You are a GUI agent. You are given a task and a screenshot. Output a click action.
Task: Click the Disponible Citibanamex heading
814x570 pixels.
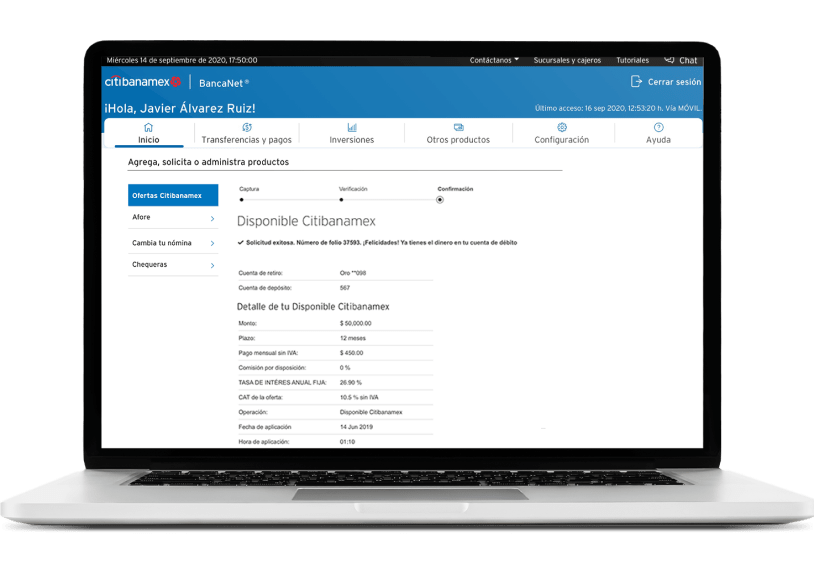(306, 222)
